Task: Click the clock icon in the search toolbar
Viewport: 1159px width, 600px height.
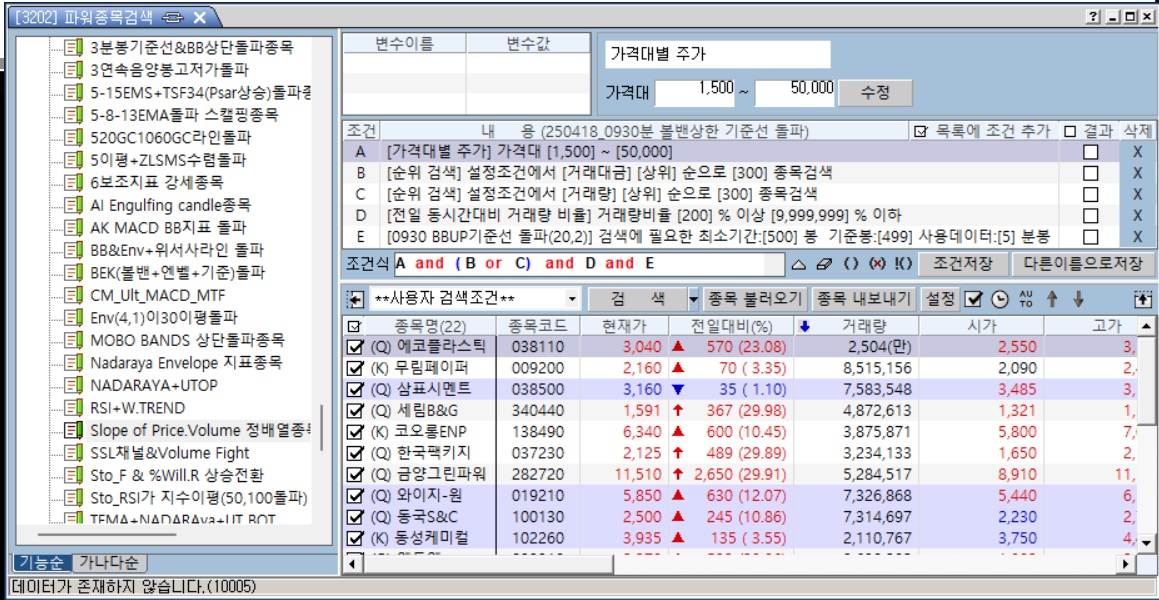Action: pos(999,299)
